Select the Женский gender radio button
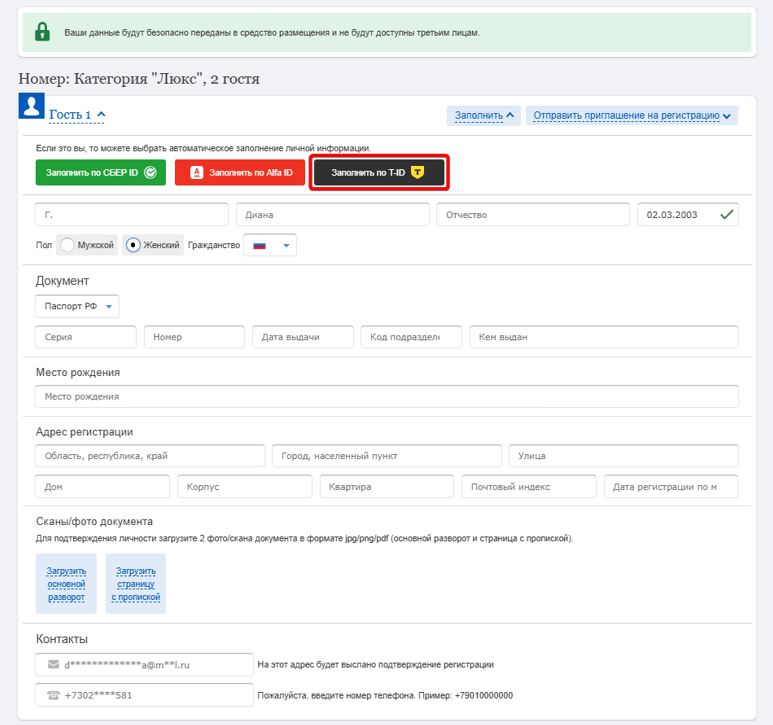The height and width of the screenshot is (725, 773). pos(133,245)
